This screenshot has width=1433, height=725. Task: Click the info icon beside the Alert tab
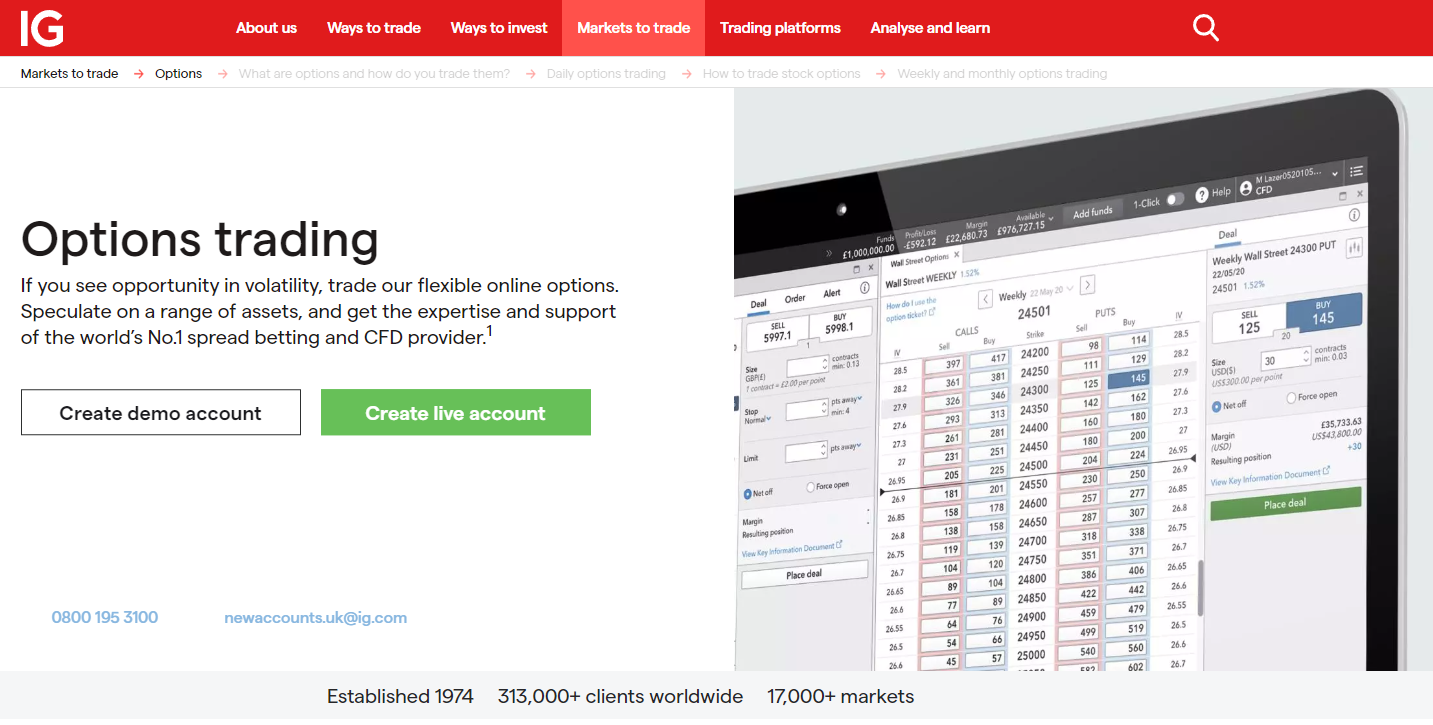pos(864,288)
